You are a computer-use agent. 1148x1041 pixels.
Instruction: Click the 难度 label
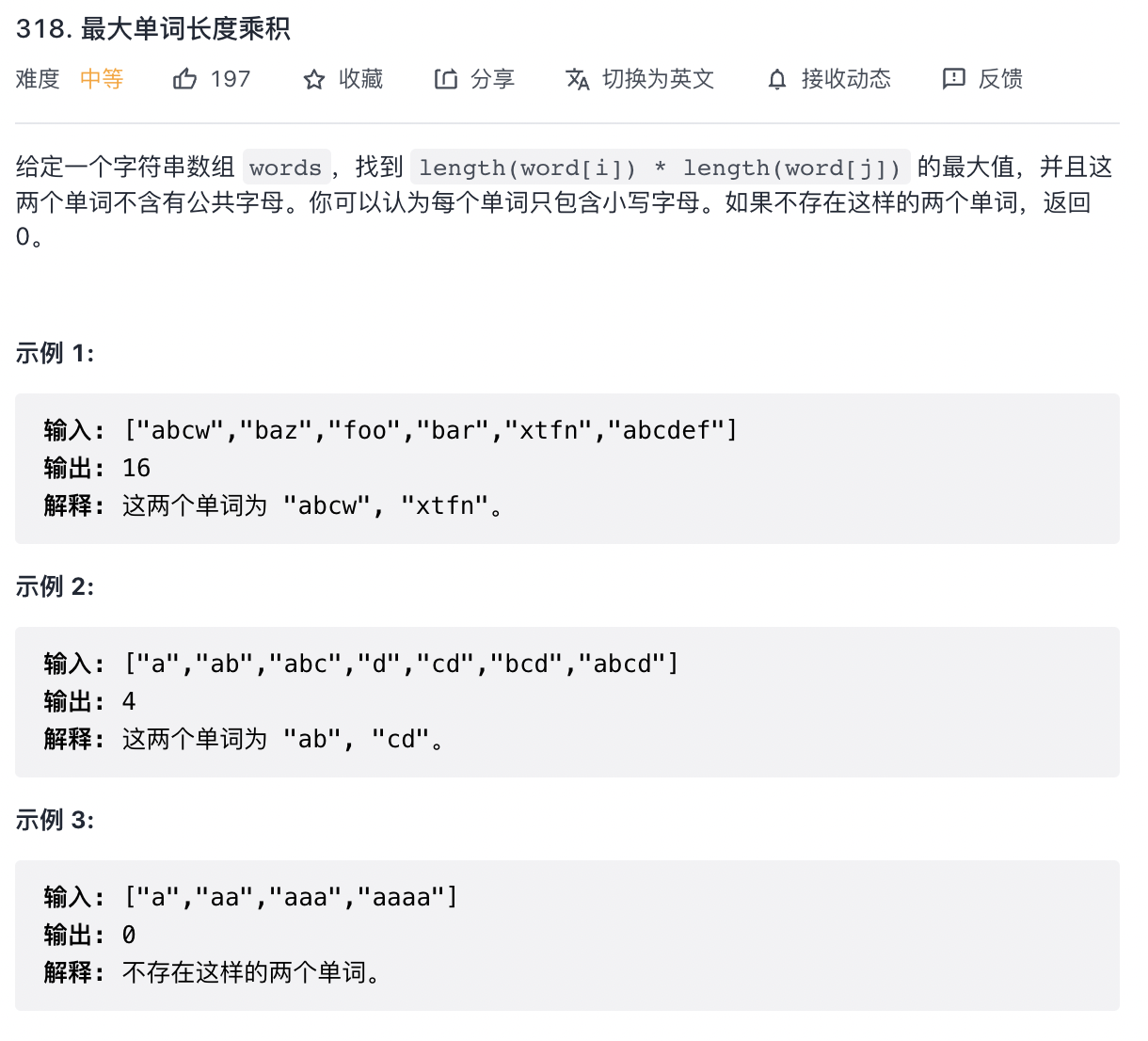point(36,79)
